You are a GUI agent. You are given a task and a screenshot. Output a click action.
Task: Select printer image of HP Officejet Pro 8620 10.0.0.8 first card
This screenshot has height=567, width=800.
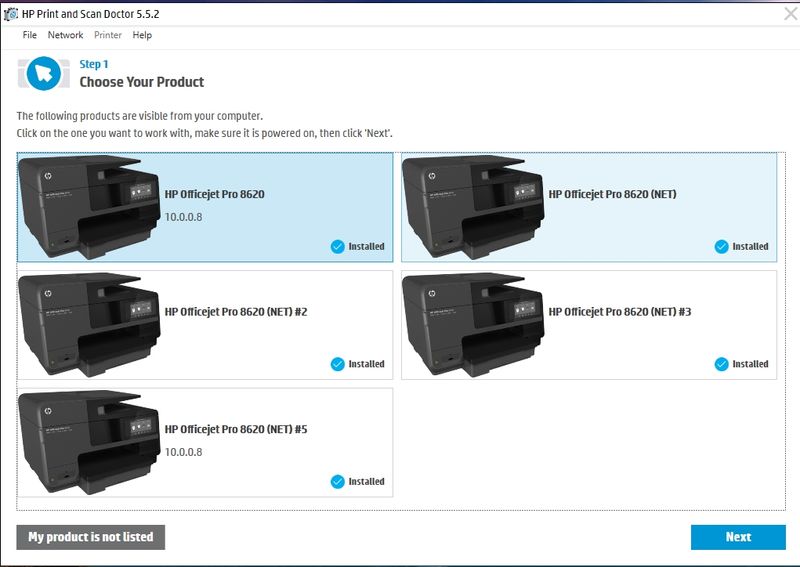(89, 207)
